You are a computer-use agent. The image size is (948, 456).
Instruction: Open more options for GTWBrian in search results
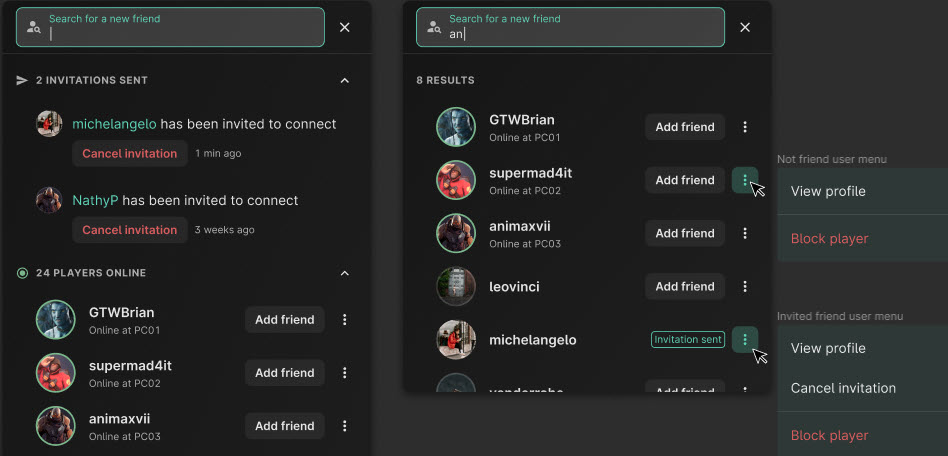(745, 127)
